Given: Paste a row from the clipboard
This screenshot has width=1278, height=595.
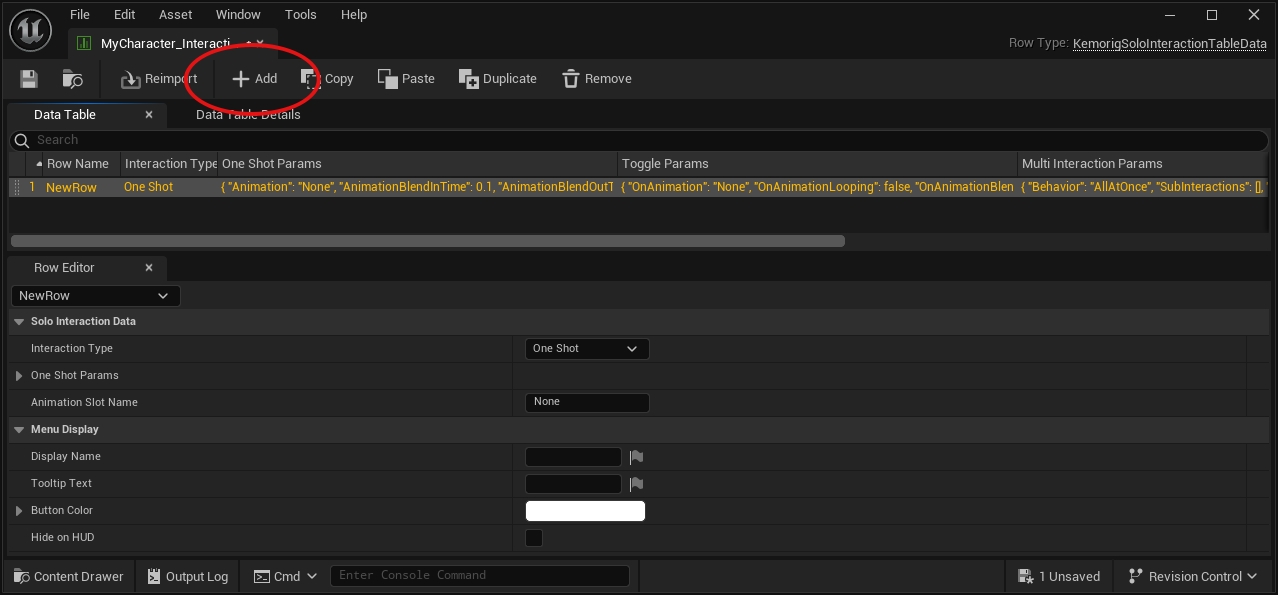Looking at the screenshot, I should 406,79.
